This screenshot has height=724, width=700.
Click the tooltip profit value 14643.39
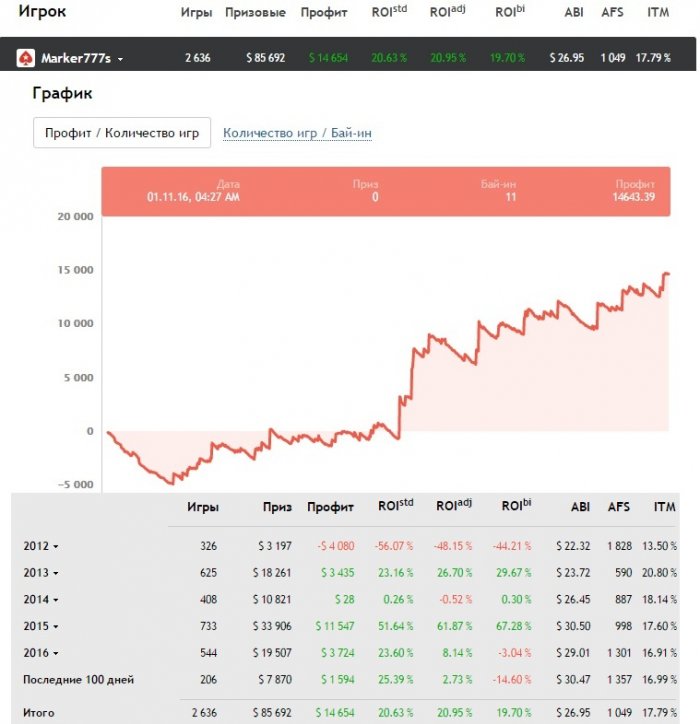[x=635, y=197]
